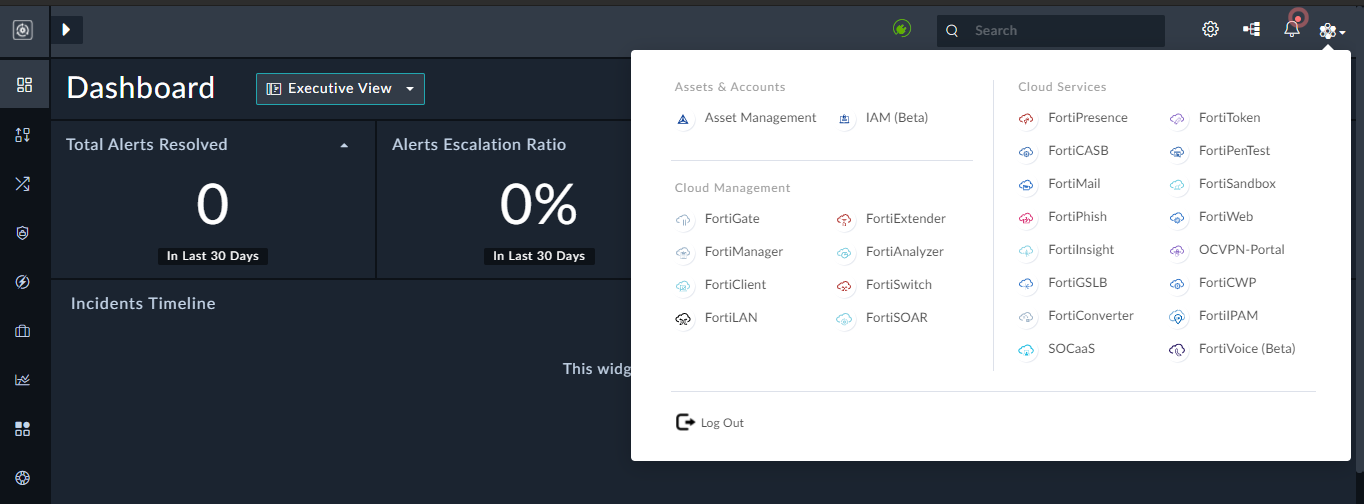Image resolution: width=1364 pixels, height=504 pixels.
Task: Open IAM (Beta)
Action: coord(897,118)
